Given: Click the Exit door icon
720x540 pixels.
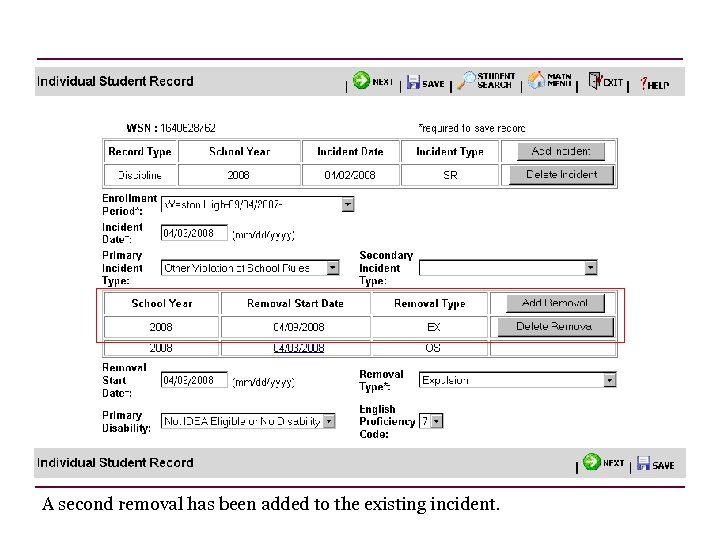Looking at the screenshot, I should tap(596, 81).
